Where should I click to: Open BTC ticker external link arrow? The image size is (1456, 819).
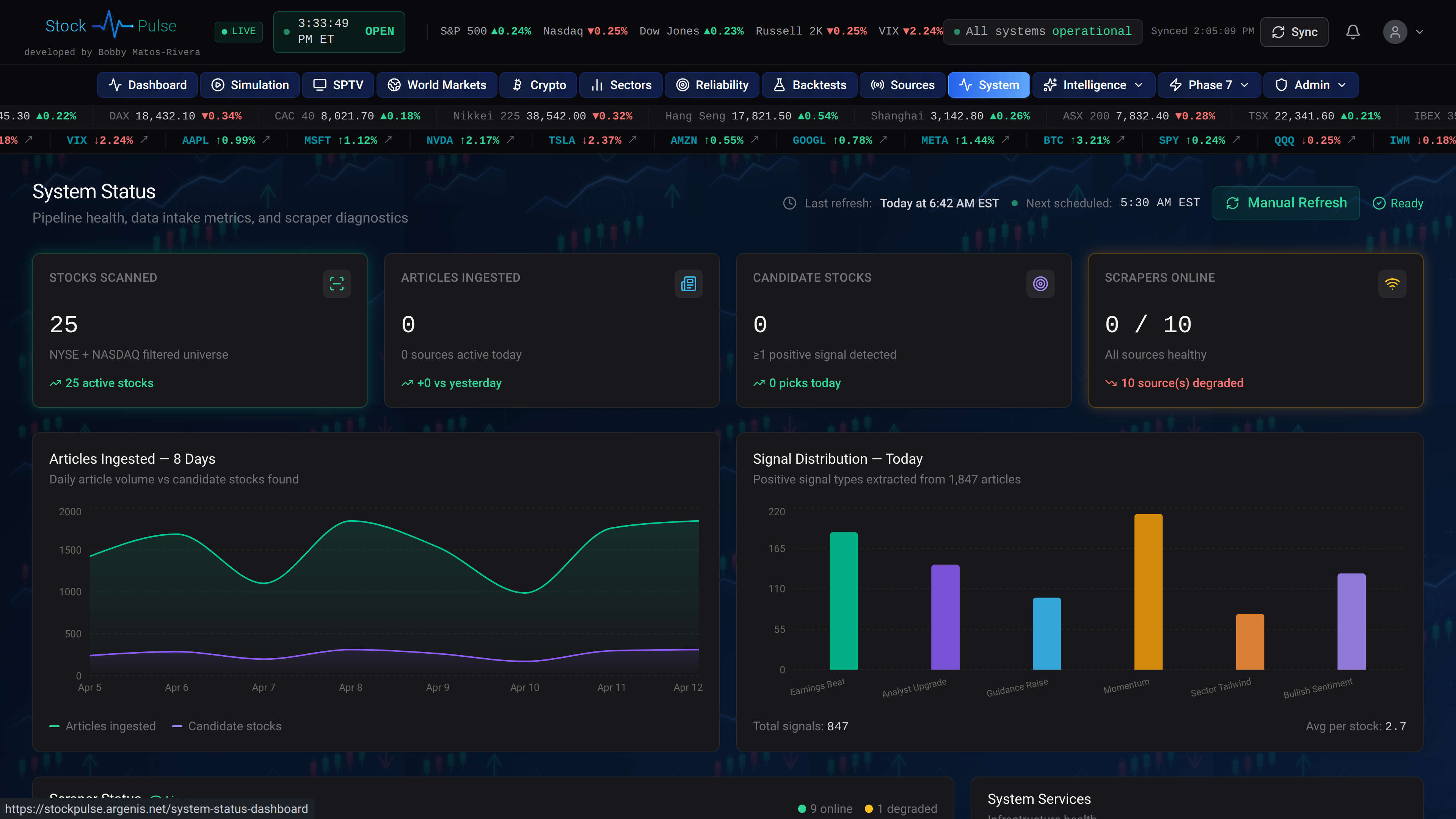click(1121, 140)
